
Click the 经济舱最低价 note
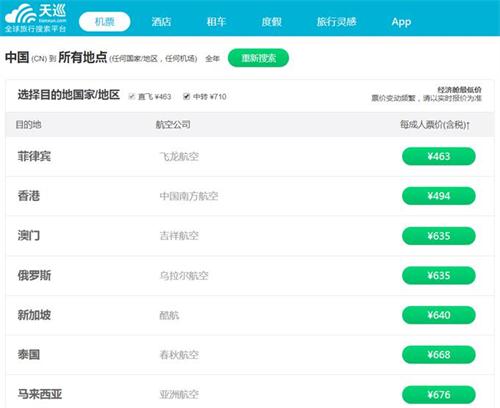(460, 90)
